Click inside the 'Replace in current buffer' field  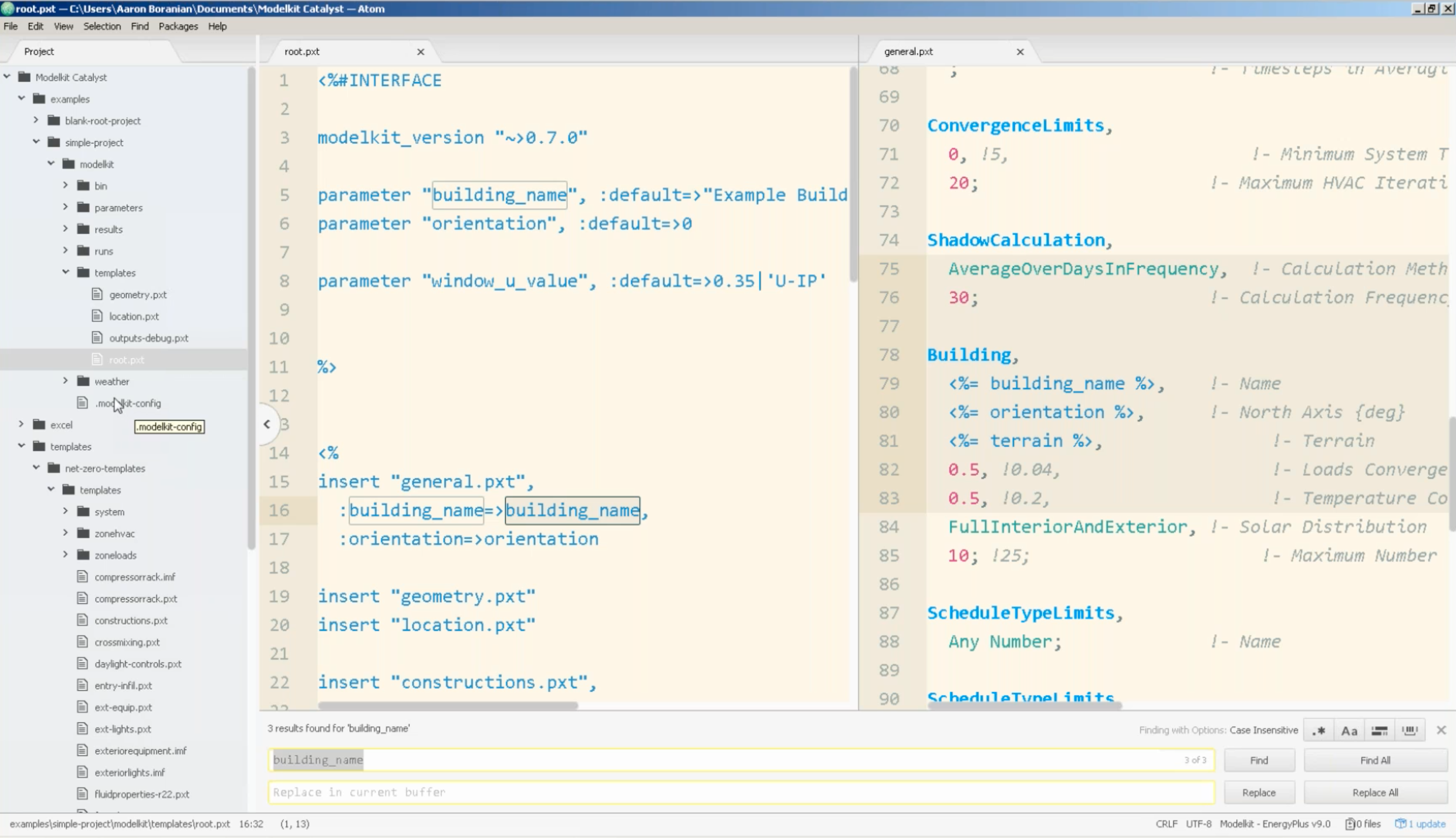click(690, 792)
